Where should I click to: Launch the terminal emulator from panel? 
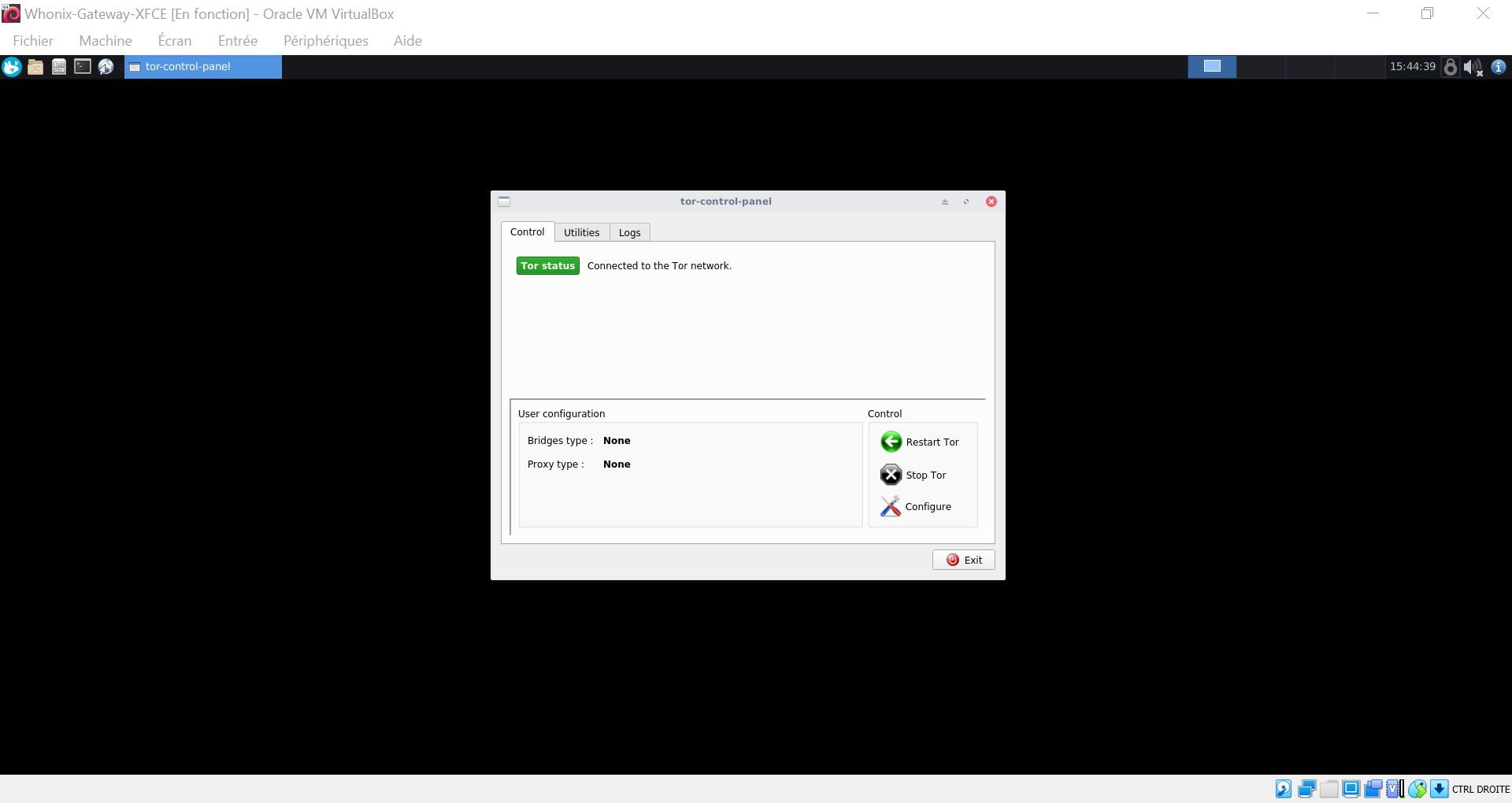pyautogui.click(x=83, y=67)
